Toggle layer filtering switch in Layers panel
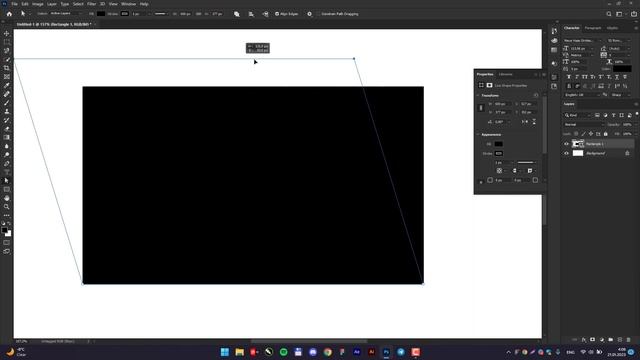 point(636,114)
